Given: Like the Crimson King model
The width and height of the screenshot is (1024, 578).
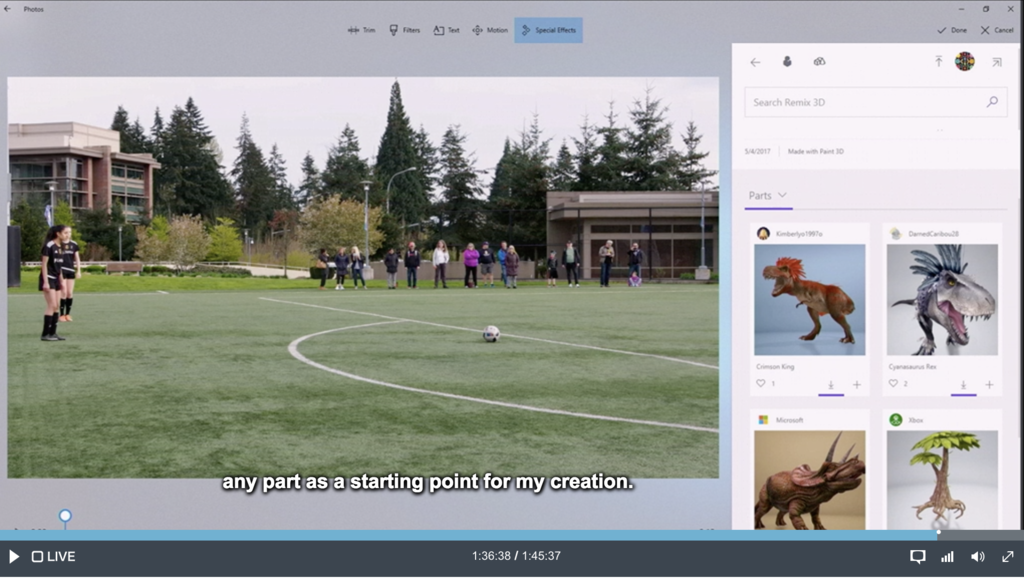Looking at the screenshot, I should (x=761, y=384).
